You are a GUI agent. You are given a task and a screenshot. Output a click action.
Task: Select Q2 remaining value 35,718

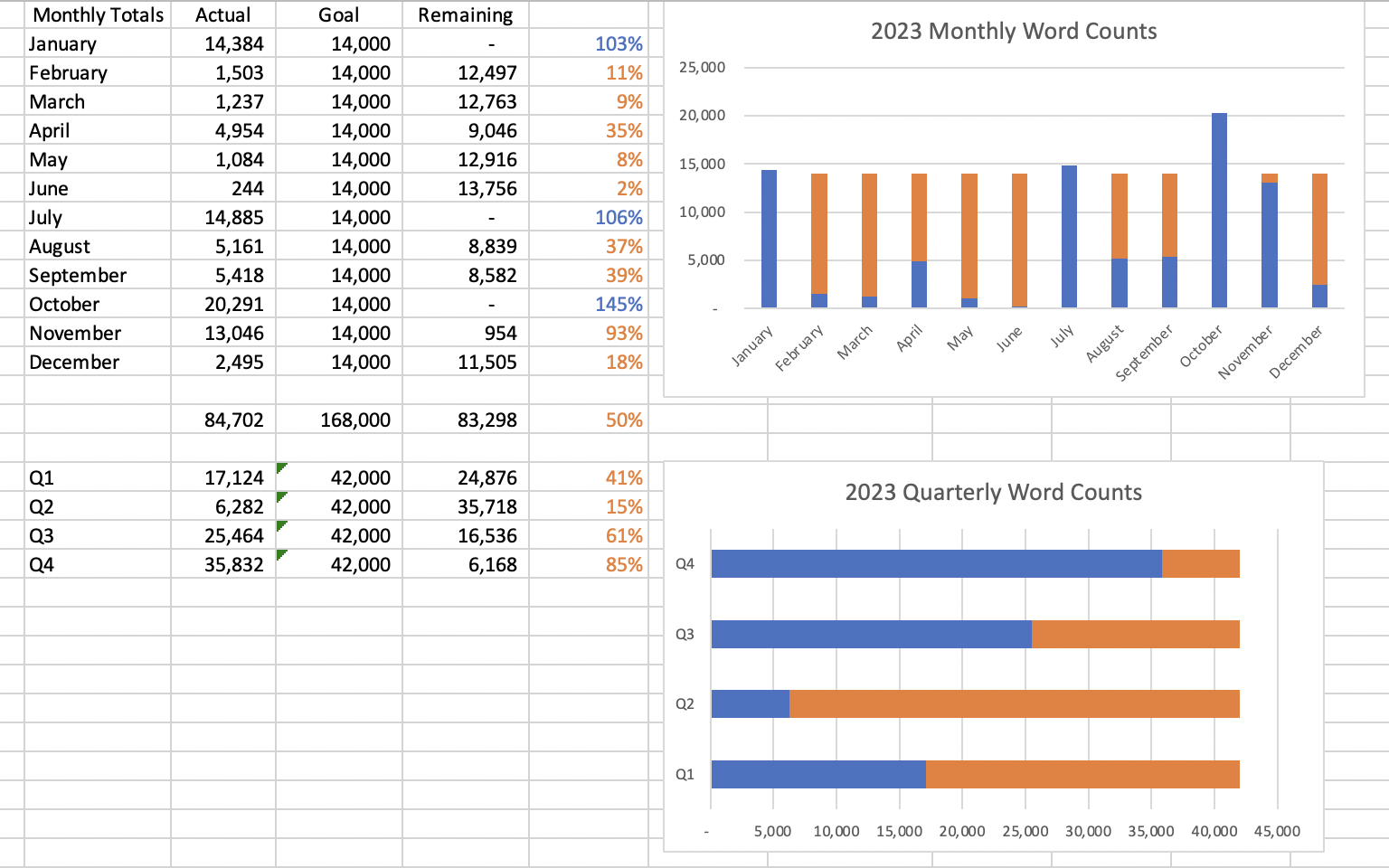(x=466, y=506)
